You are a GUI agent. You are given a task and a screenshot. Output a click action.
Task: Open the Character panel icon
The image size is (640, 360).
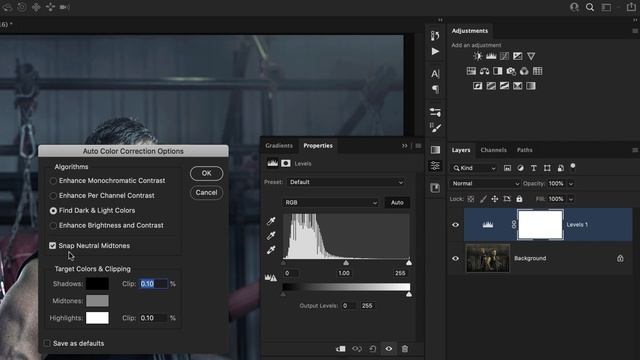coord(435,73)
